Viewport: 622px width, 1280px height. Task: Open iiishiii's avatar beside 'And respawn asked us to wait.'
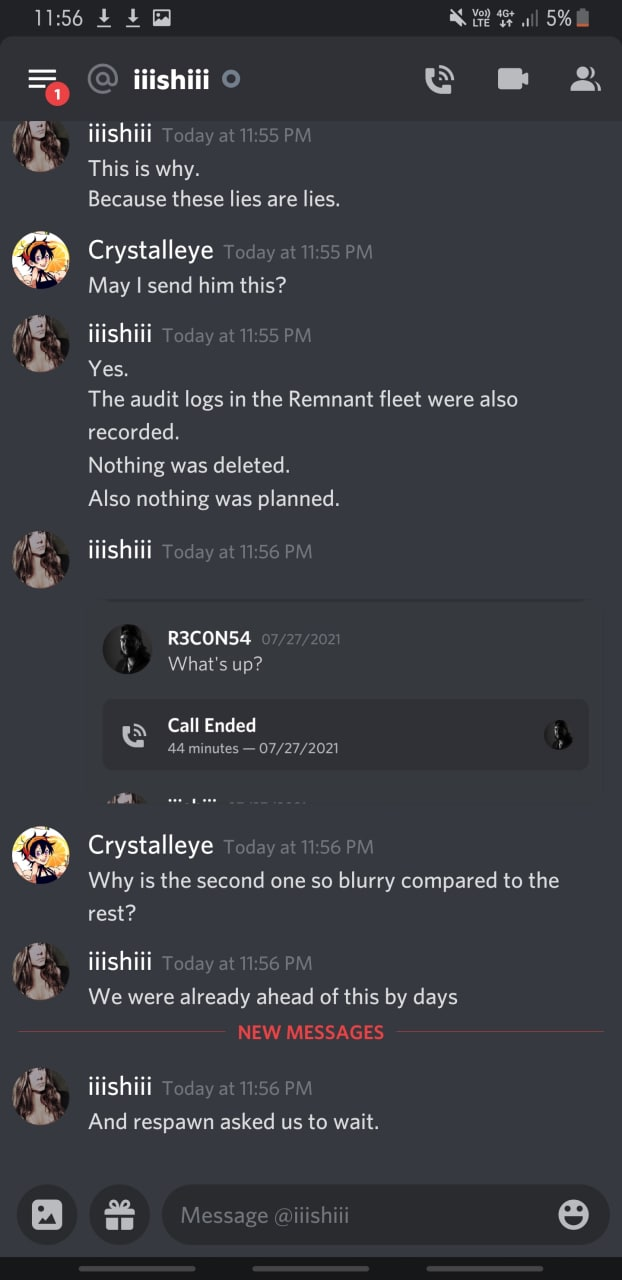pos(40,1096)
